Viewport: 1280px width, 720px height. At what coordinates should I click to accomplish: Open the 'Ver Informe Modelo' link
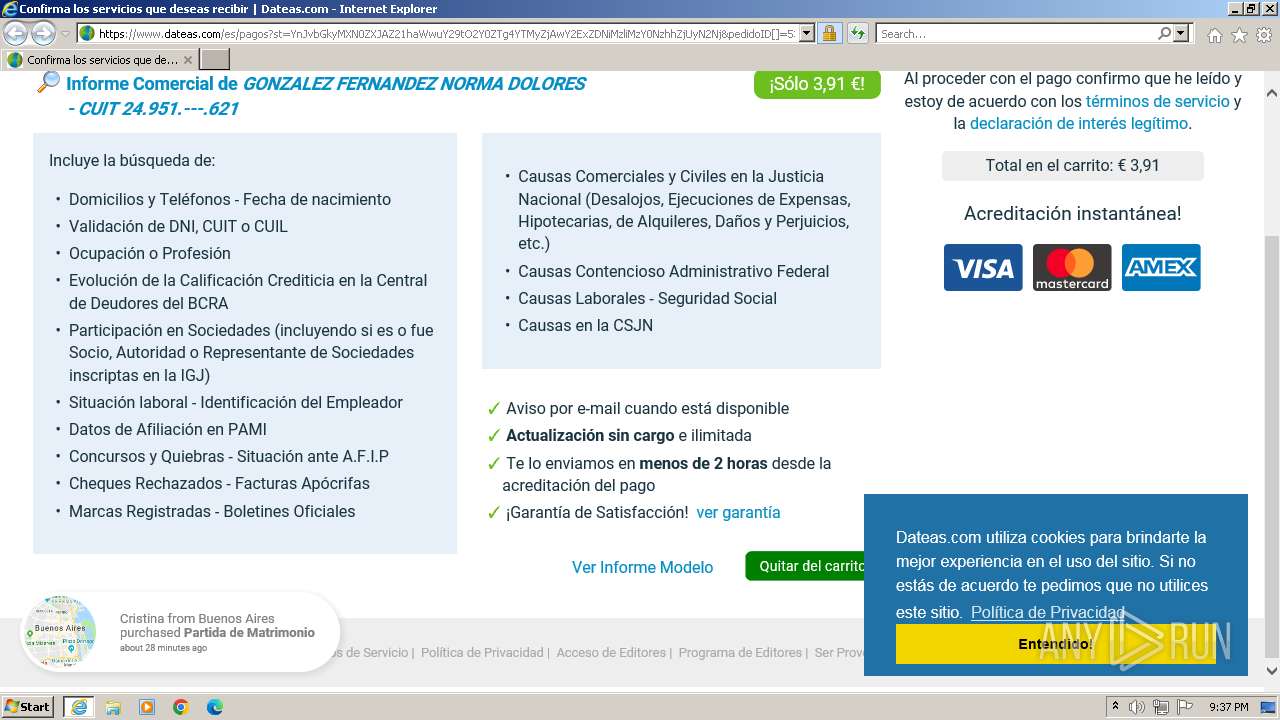(x=642, y=567)
